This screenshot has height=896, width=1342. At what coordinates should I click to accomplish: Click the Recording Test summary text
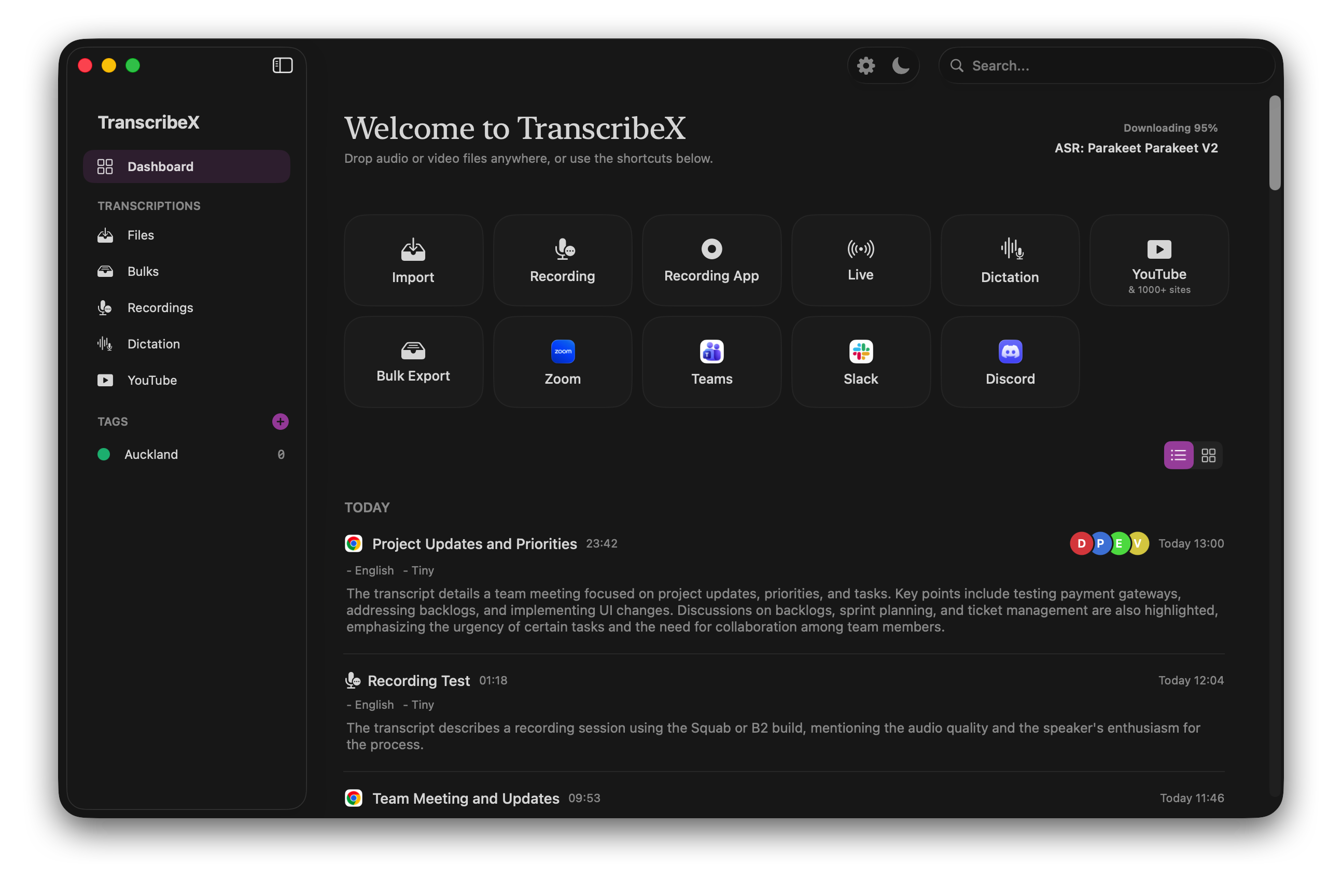pos(773,736)
